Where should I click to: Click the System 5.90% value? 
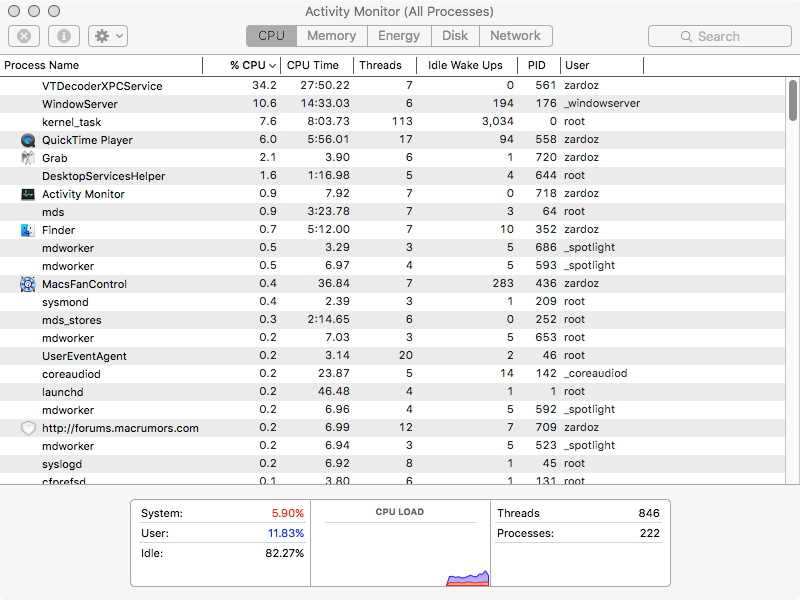tap(287, 513)
